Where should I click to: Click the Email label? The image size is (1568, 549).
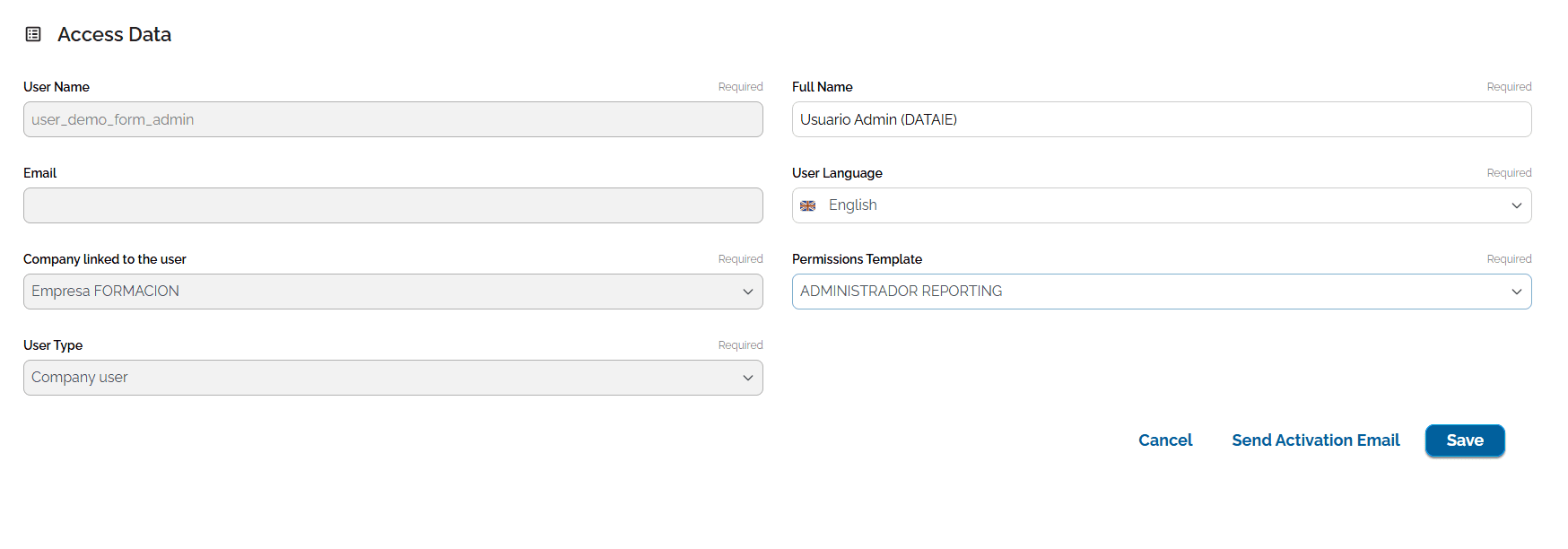tap(39, 173)
